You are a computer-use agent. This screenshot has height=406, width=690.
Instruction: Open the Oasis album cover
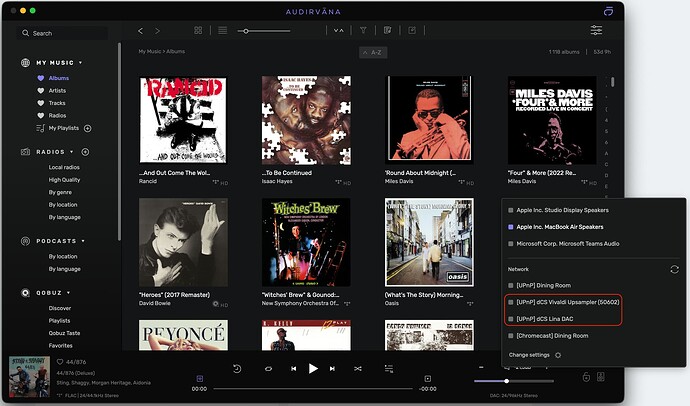[429, 242]
